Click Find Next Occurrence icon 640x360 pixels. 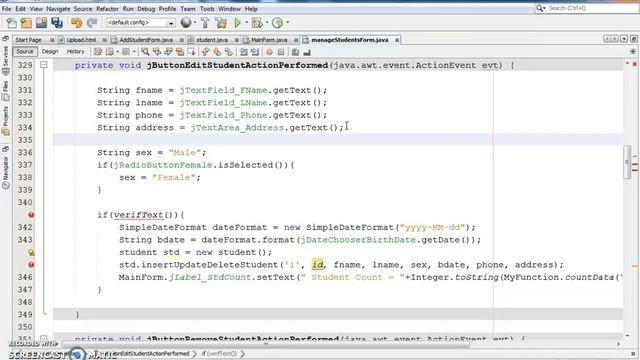(168, 52)
